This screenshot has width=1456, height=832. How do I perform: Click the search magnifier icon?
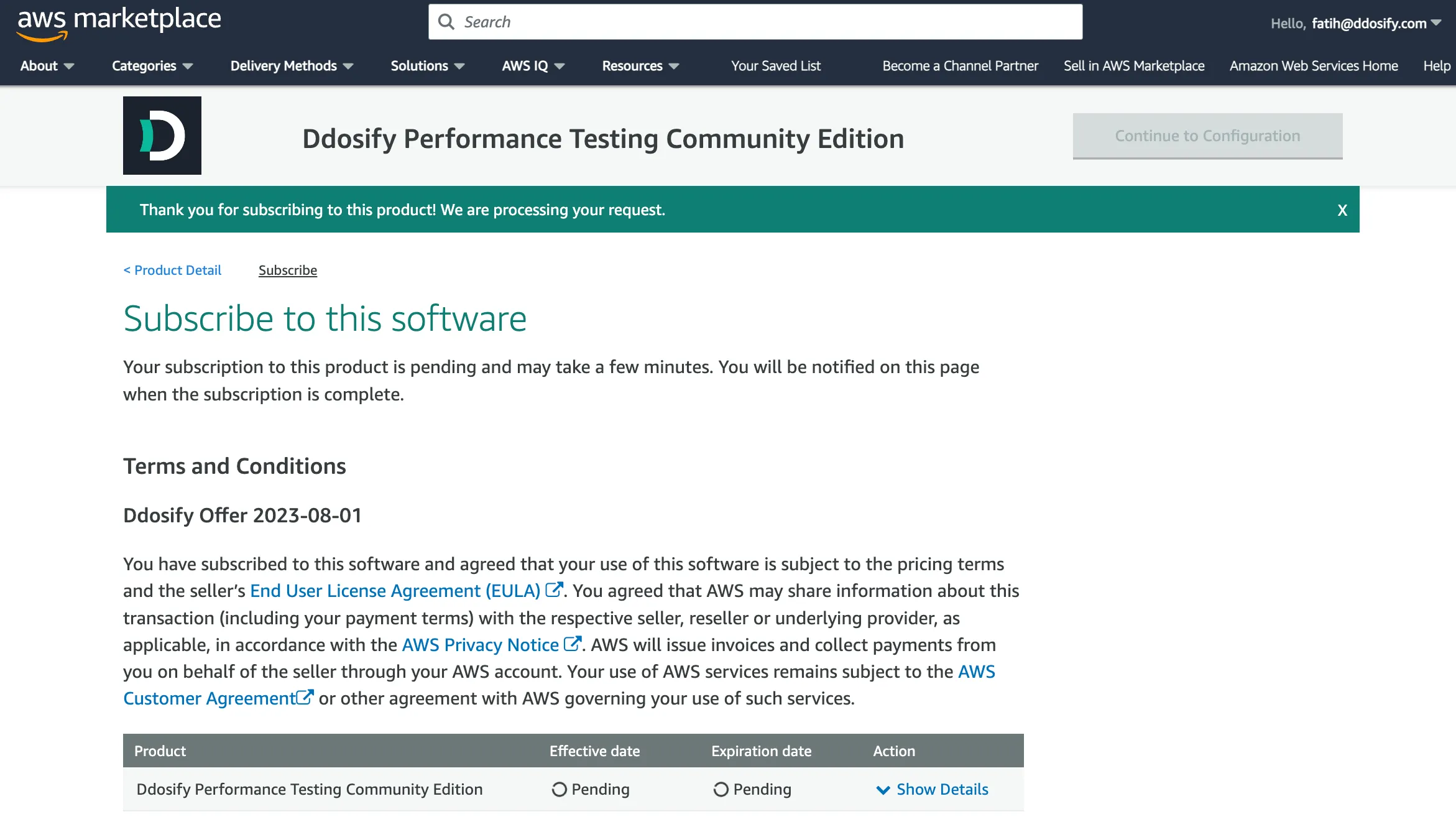446,22
